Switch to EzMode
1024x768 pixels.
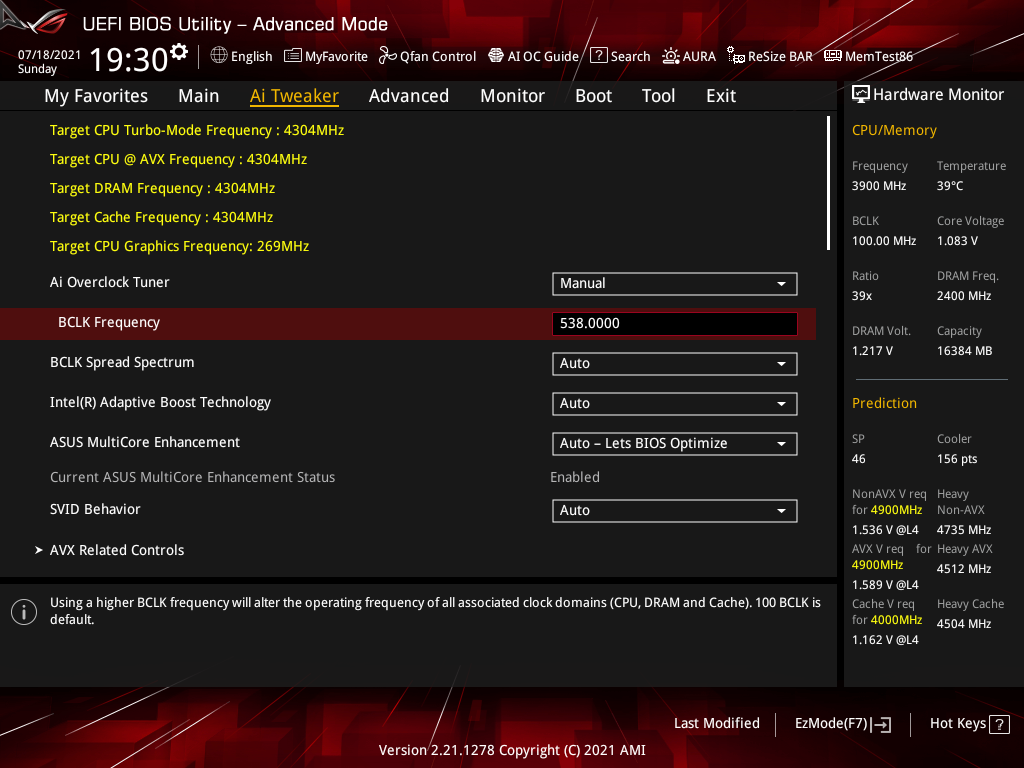click(x=842, y=723)
